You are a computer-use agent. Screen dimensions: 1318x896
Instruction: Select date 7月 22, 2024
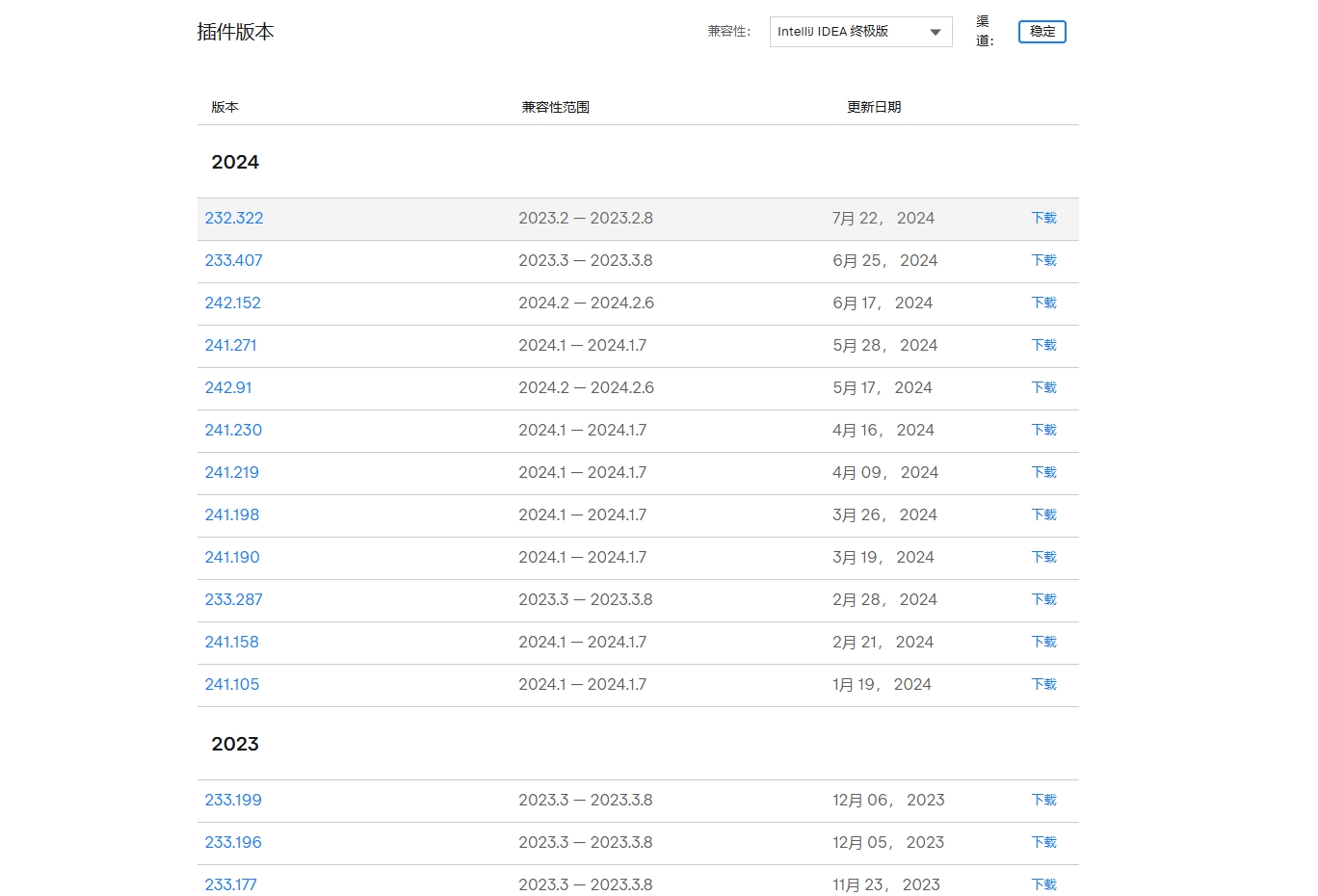[x=883, y=219]
